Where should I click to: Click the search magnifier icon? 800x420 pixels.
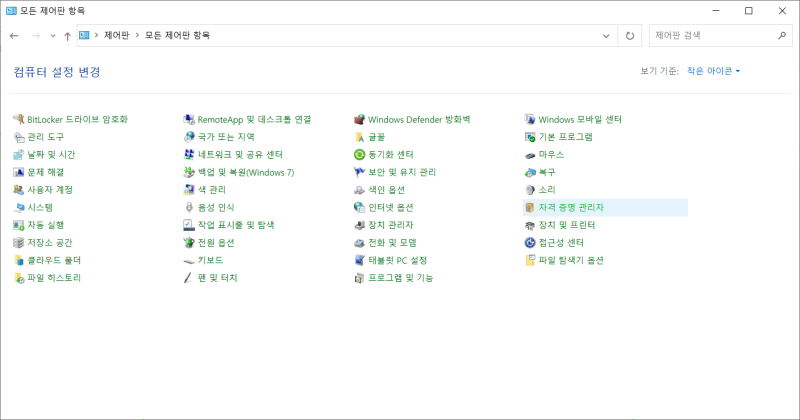click(782, 35)
